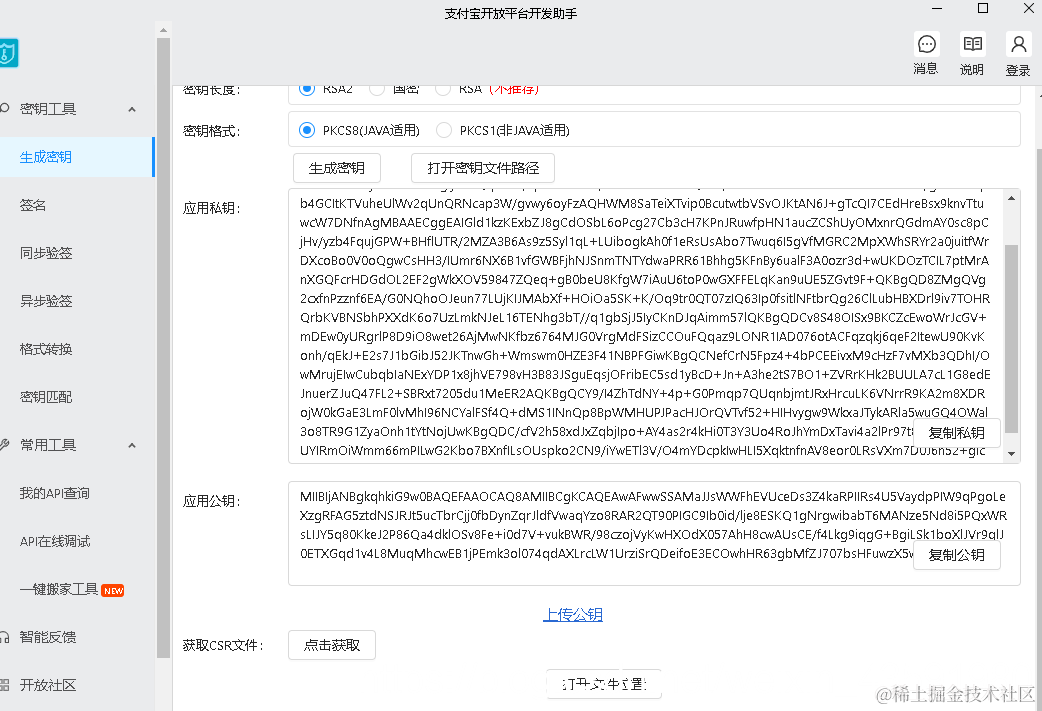This screenshot has height=711, width=1042.
Task: Click the 登录 user login icon
Action: [1018, 43]
